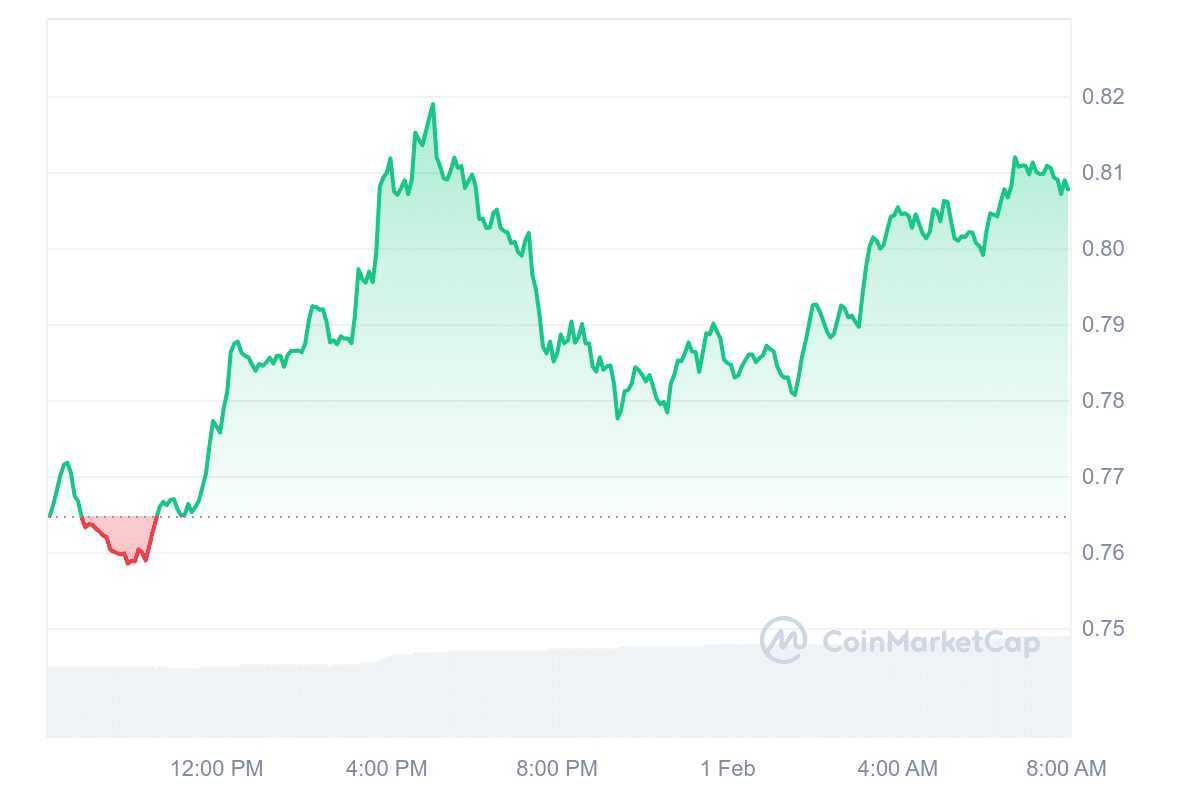The width and height of the screenshot is (1200, 800).
Task: Click the 8:00 PM time label
Action: [558, 768]
